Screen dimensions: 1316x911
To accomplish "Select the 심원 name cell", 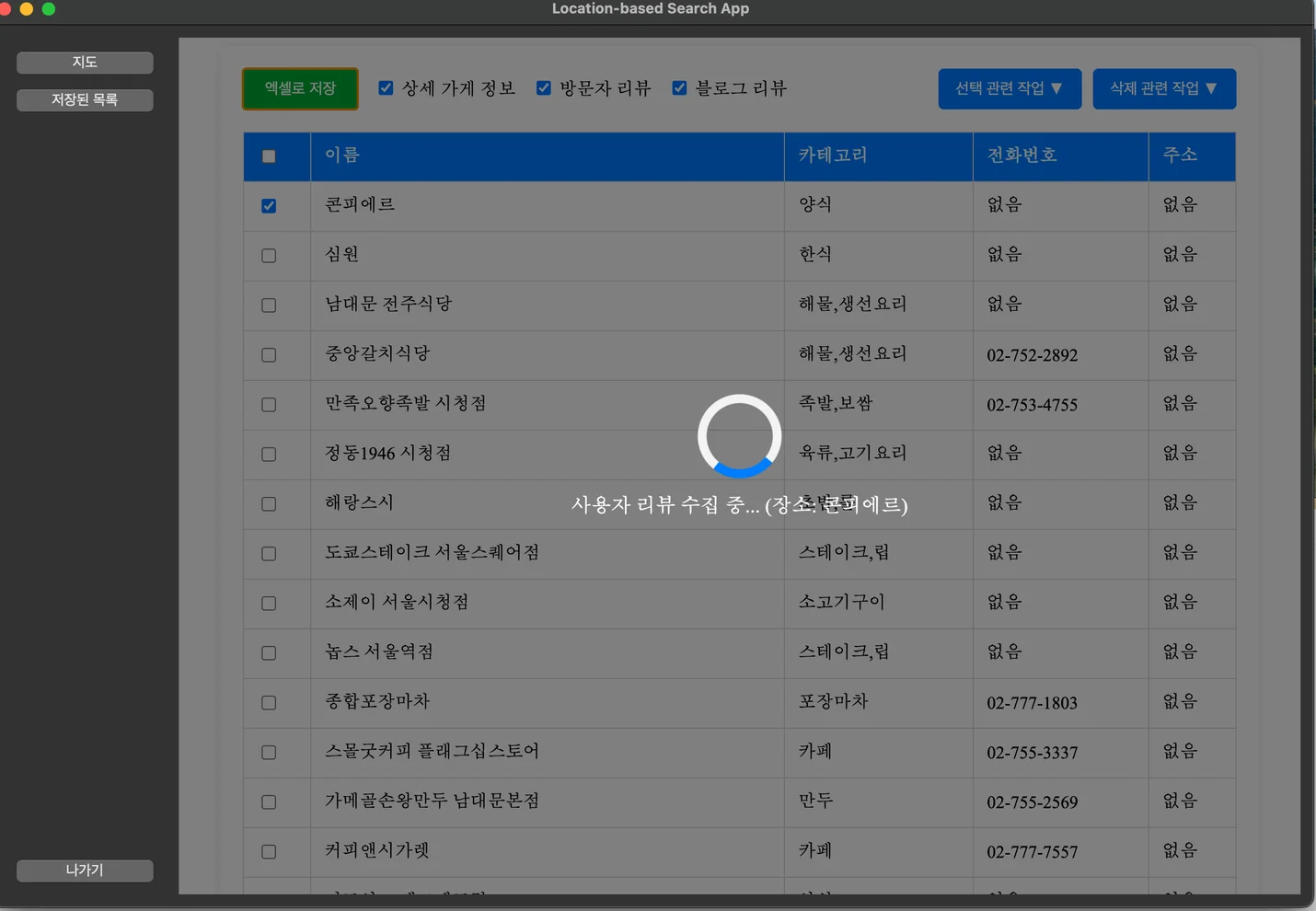I will (548, 256).
